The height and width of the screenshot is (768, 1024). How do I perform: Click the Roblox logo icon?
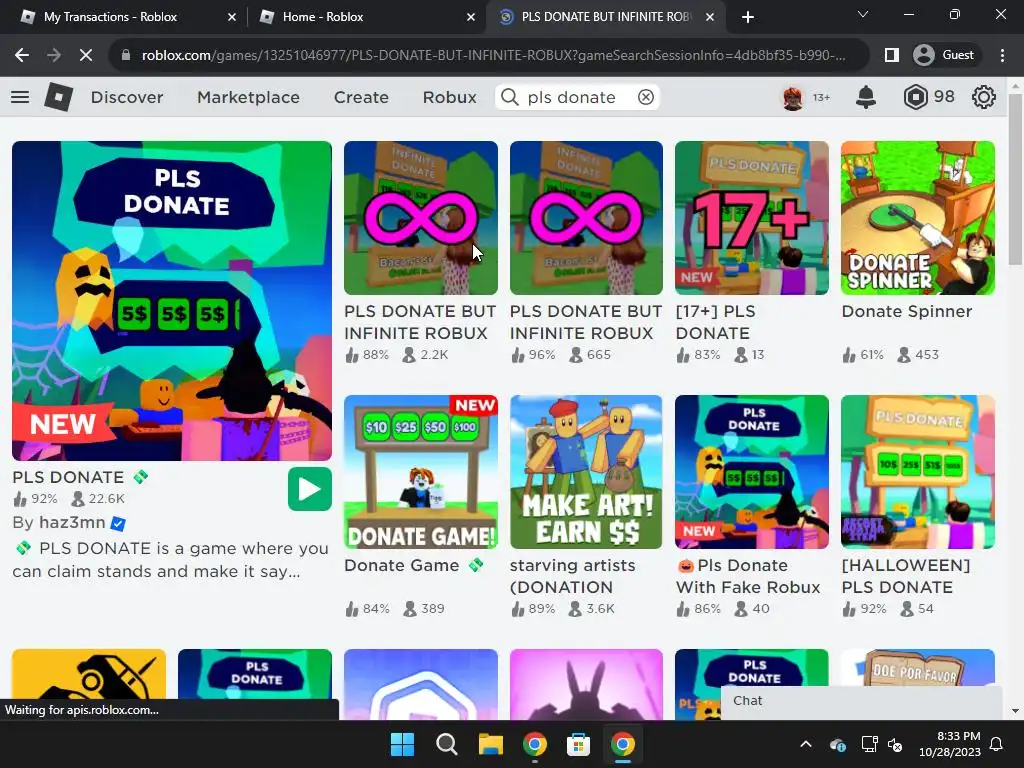point(59,97)
